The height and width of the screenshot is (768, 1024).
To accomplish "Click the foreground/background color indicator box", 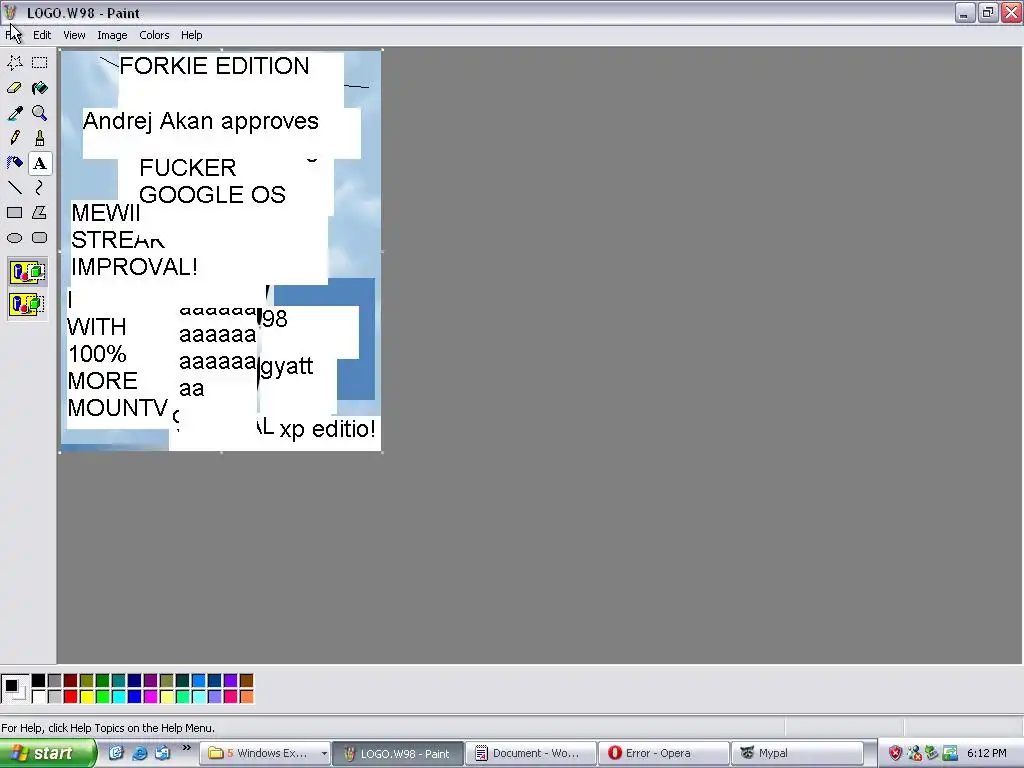I will [14, 688].
